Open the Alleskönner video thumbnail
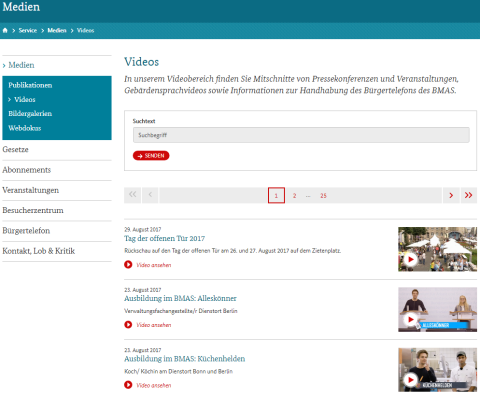Image resolution: width=480 pixels, height=398 pixels. tap(437, 310)
